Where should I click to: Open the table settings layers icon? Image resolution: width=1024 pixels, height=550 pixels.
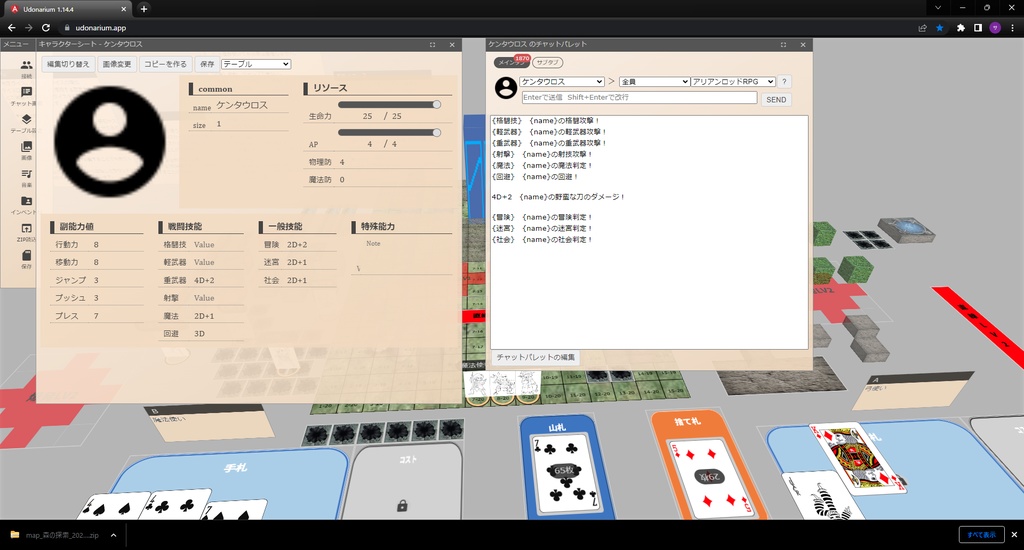point(26,119)
